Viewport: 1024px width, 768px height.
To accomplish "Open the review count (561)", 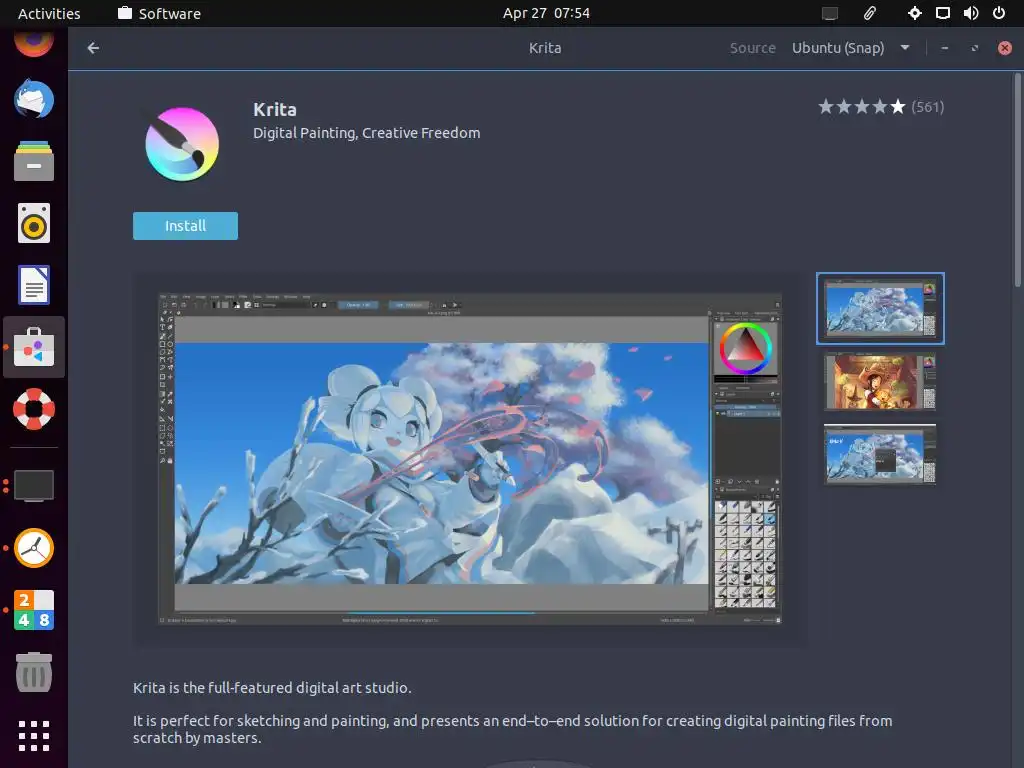I will (928, 106).
